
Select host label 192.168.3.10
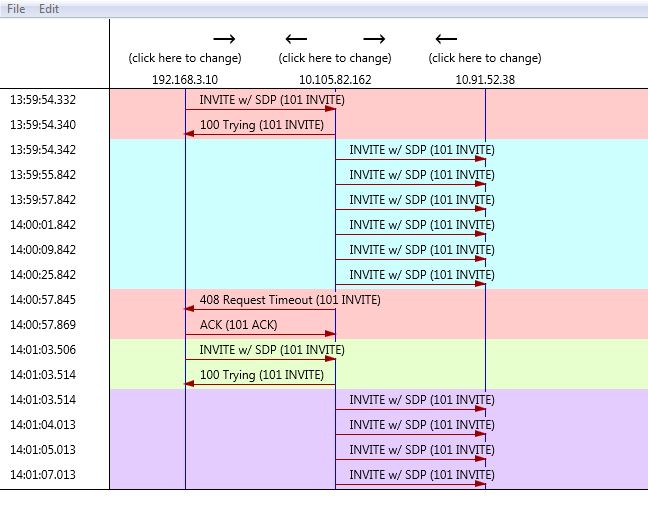point(185,79)
